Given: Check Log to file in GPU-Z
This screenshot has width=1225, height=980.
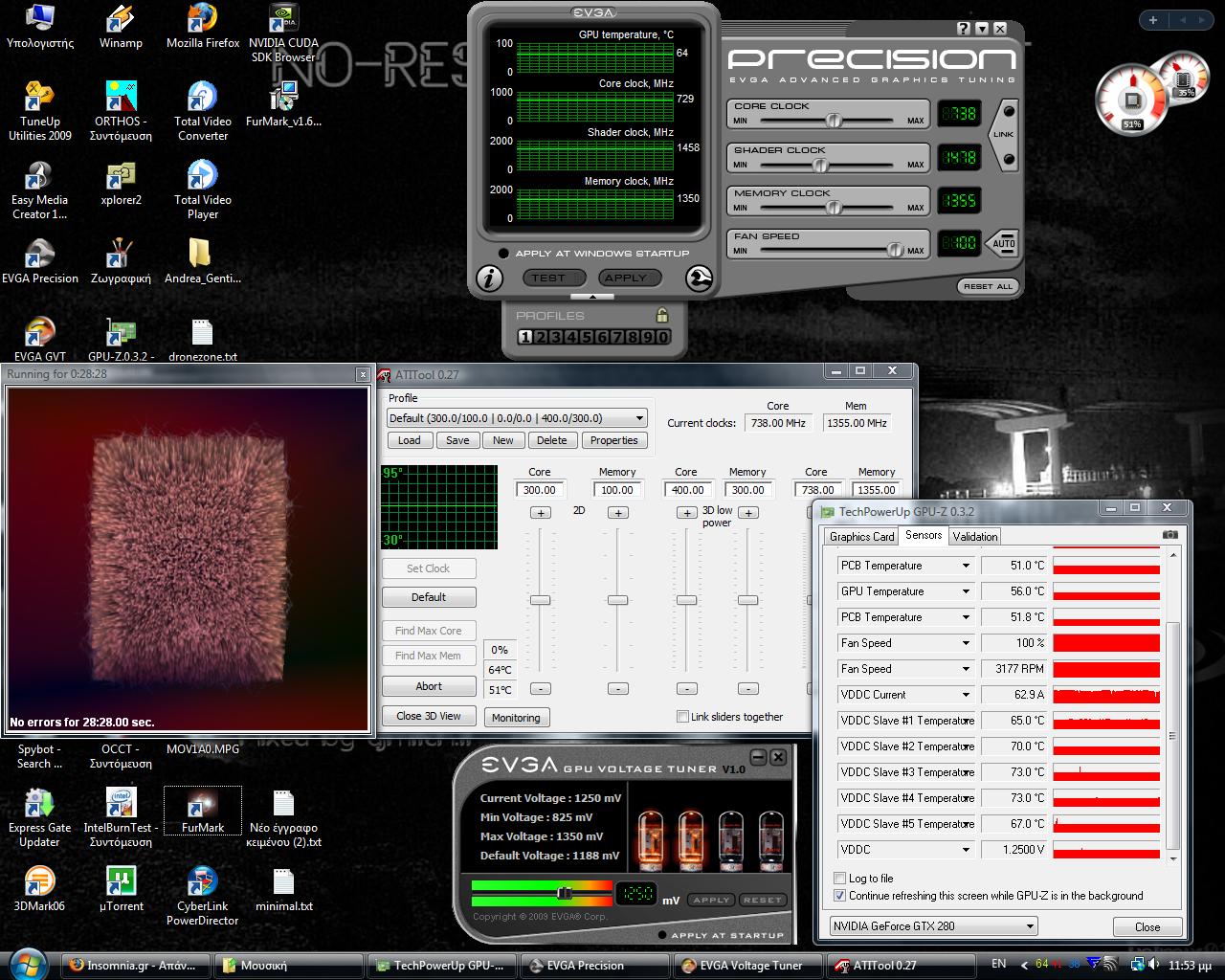Looking at the screenshot, I should coord(839,878).
